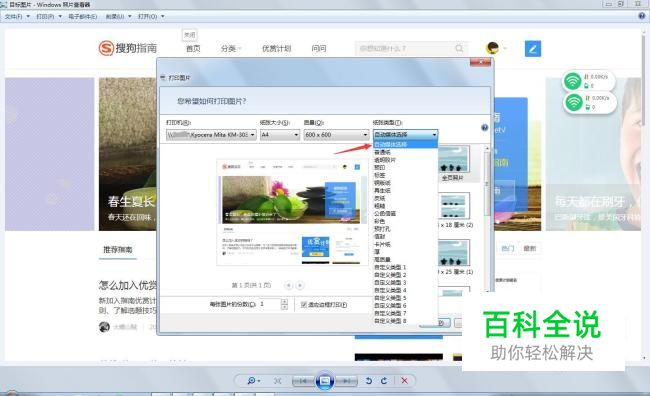
Task: Click the Photo Viewer help icon
Action: (642, 16)
